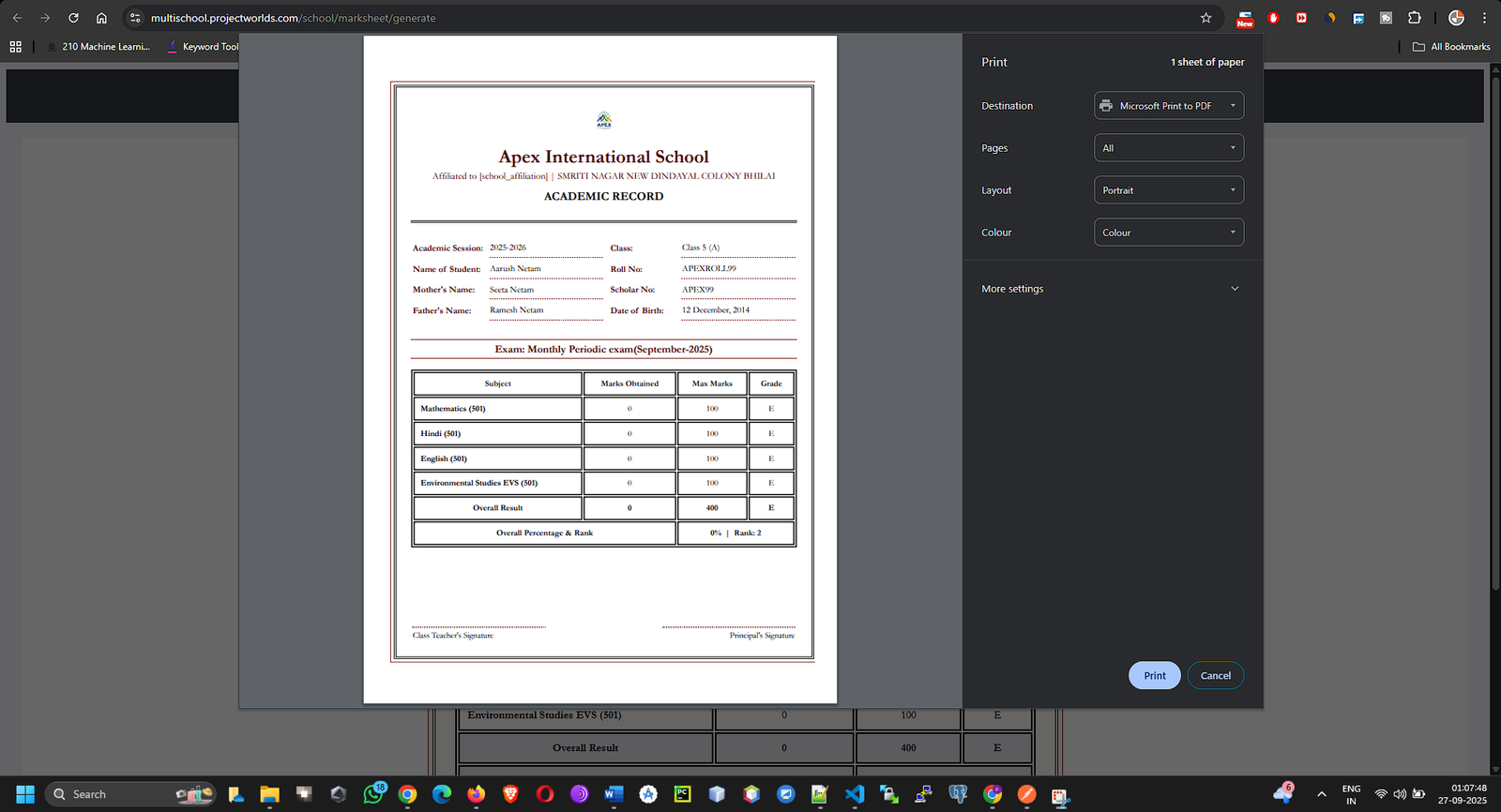Screen dimensions: 1501x812
Task: Change Layout from Portrait
Action: (1168, 190)
